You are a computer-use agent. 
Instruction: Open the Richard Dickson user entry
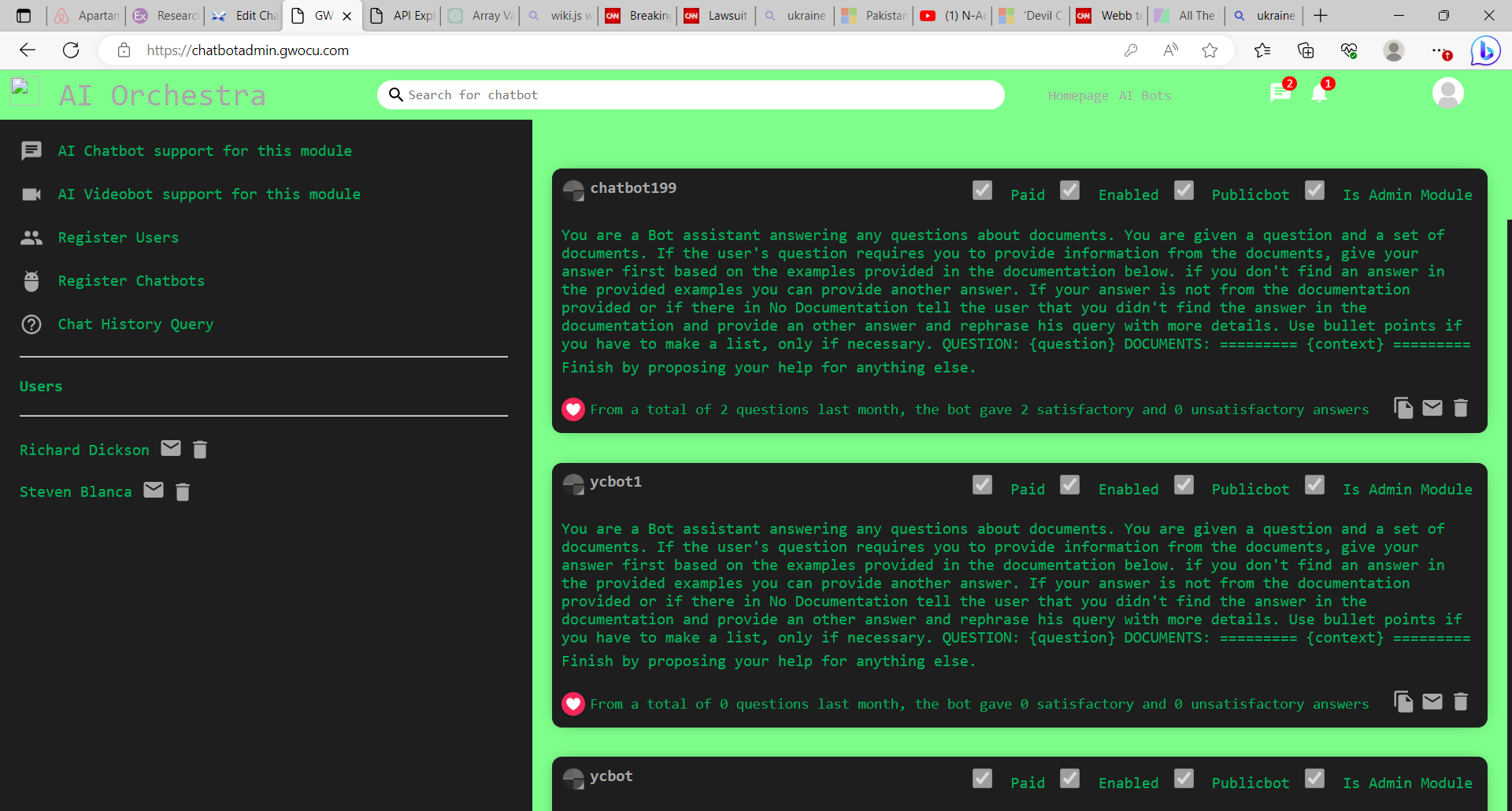click(x=84, y=450)
